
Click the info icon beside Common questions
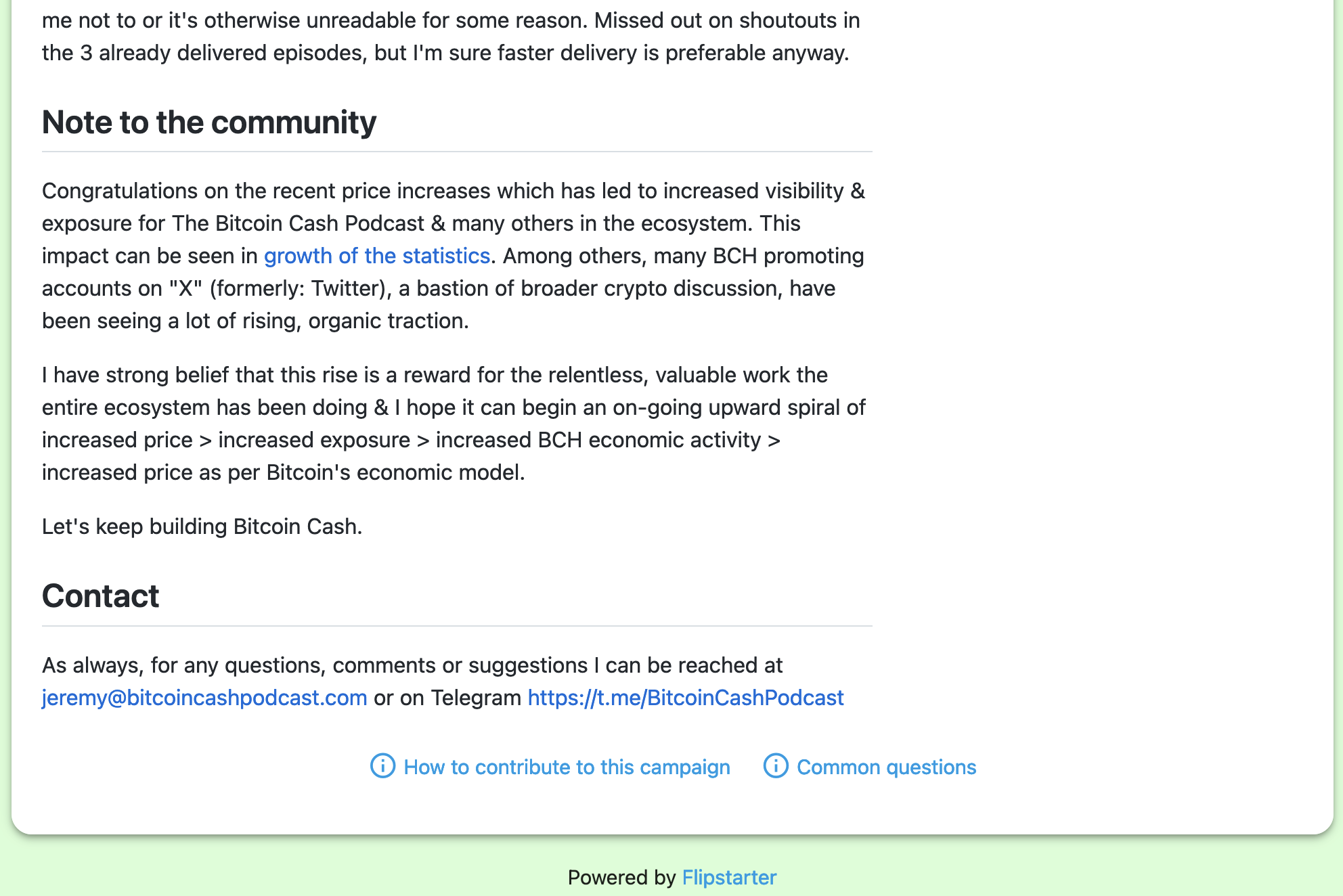pos(776,766)
